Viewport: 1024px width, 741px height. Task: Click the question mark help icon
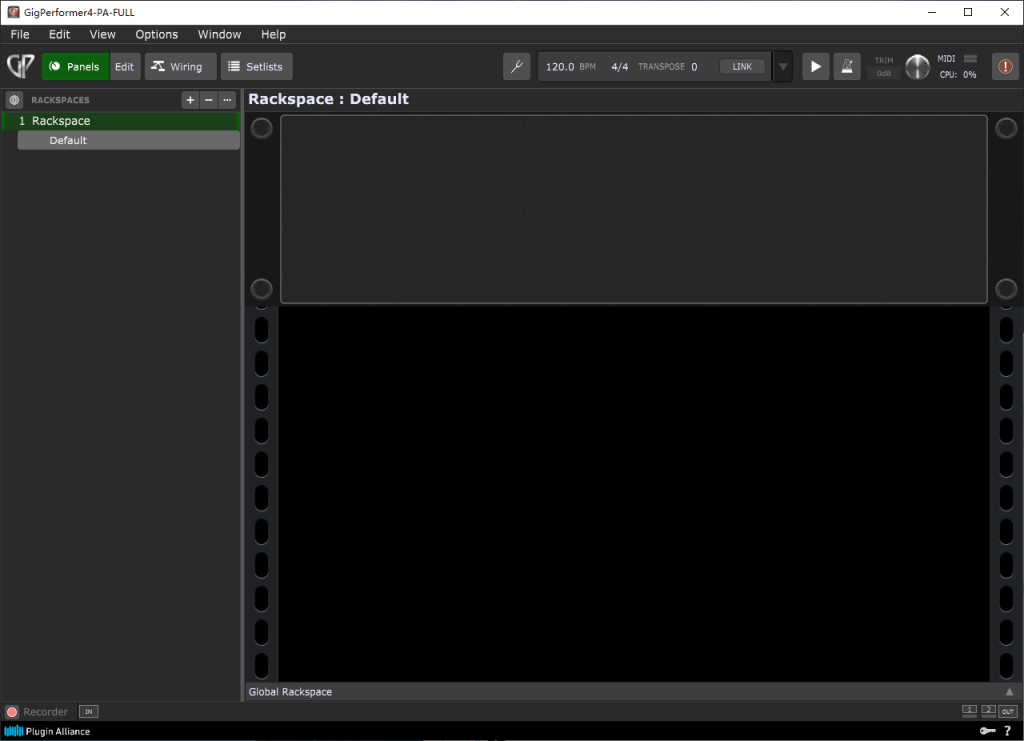(1008, 731)
